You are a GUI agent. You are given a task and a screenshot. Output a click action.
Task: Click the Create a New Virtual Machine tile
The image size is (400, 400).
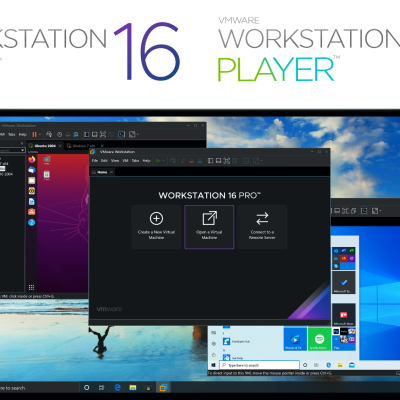156,227
